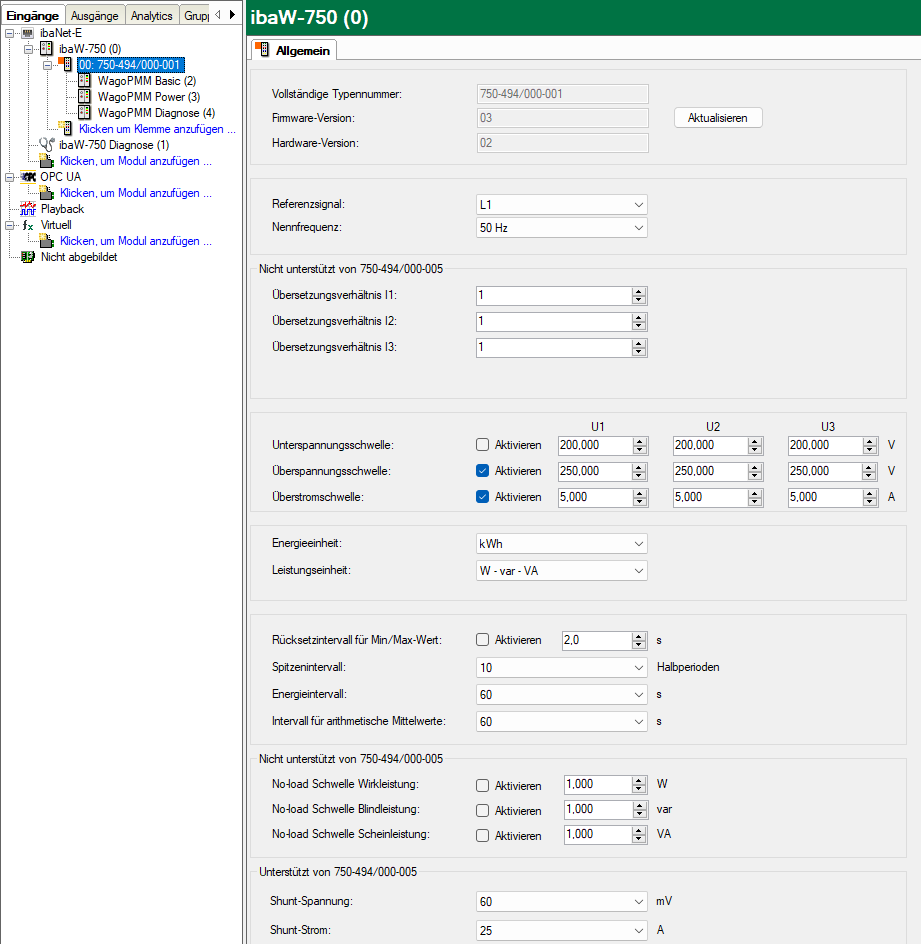The image size is (921, 944).
Task: Click the Überspannungsschwelle U2 value field
Action: point(708,471)
